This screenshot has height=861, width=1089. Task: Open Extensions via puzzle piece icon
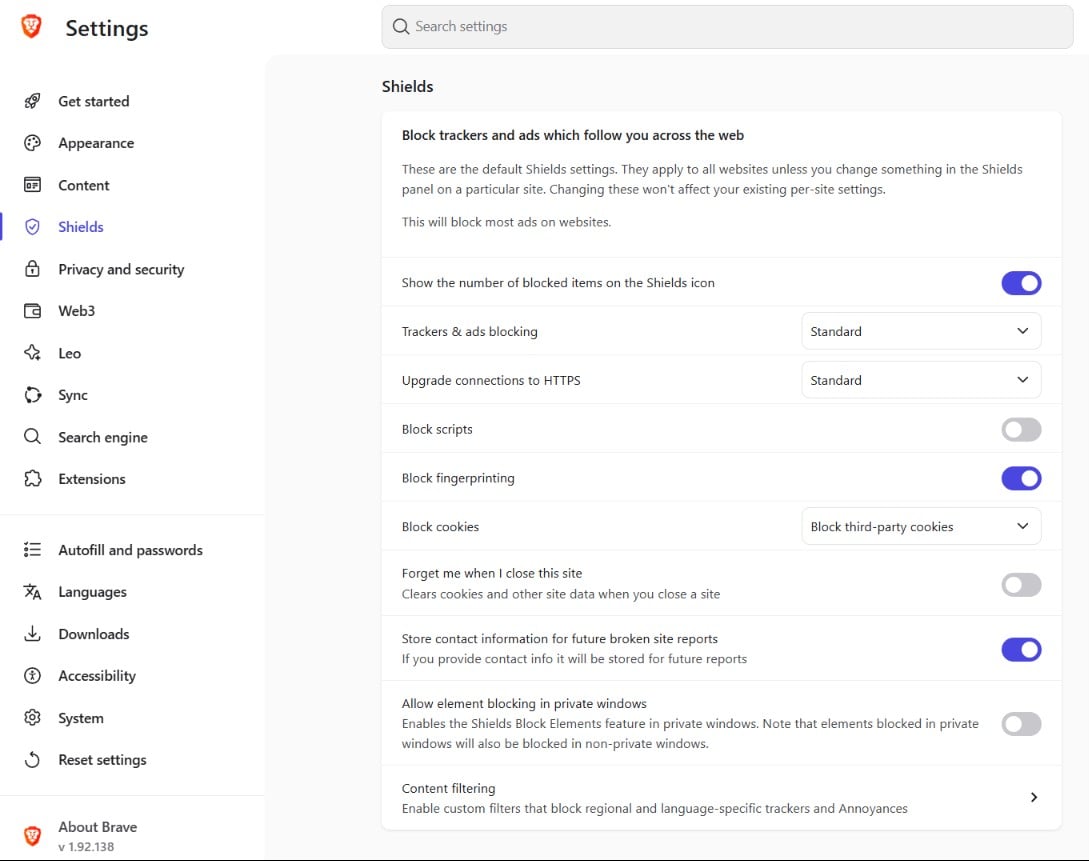click(x=32, y=479)
